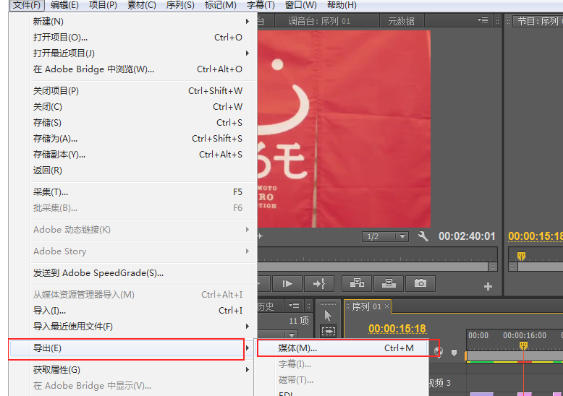Click the export frame camera icon
The image size is (563, 396).
[x=420, y=284]
